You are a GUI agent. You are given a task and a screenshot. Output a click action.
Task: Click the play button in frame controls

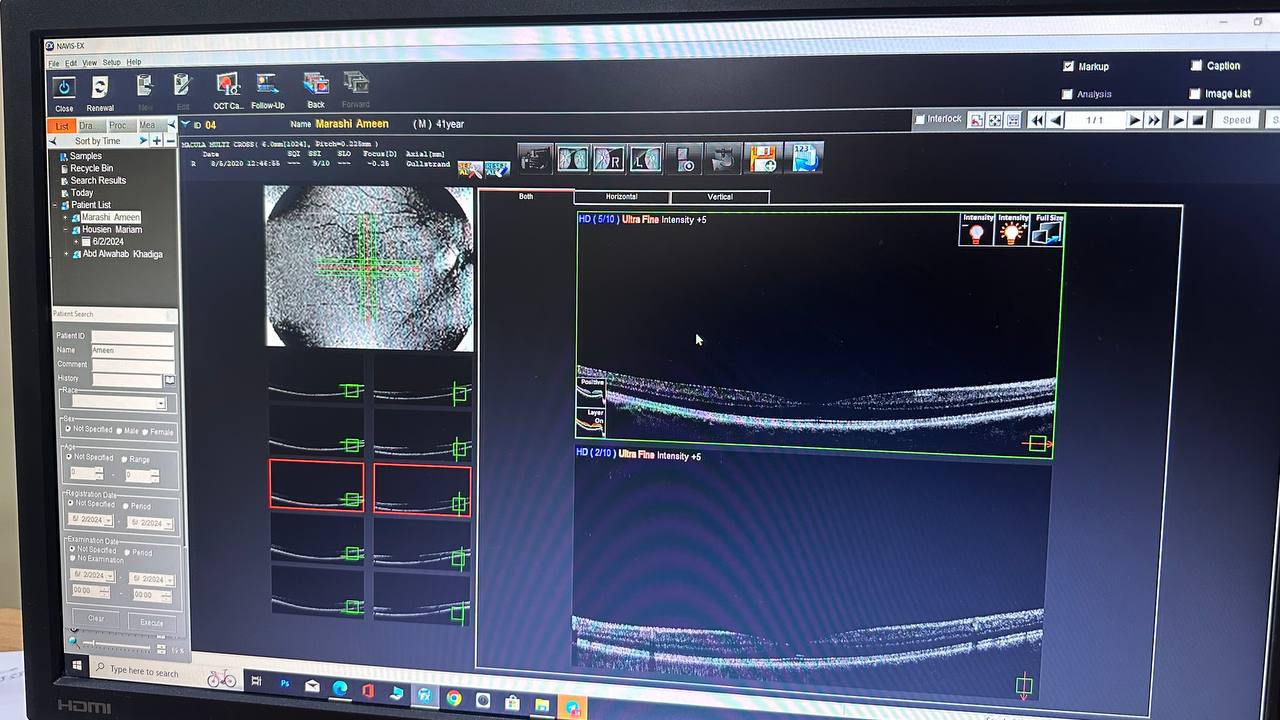click(1179, 120)
